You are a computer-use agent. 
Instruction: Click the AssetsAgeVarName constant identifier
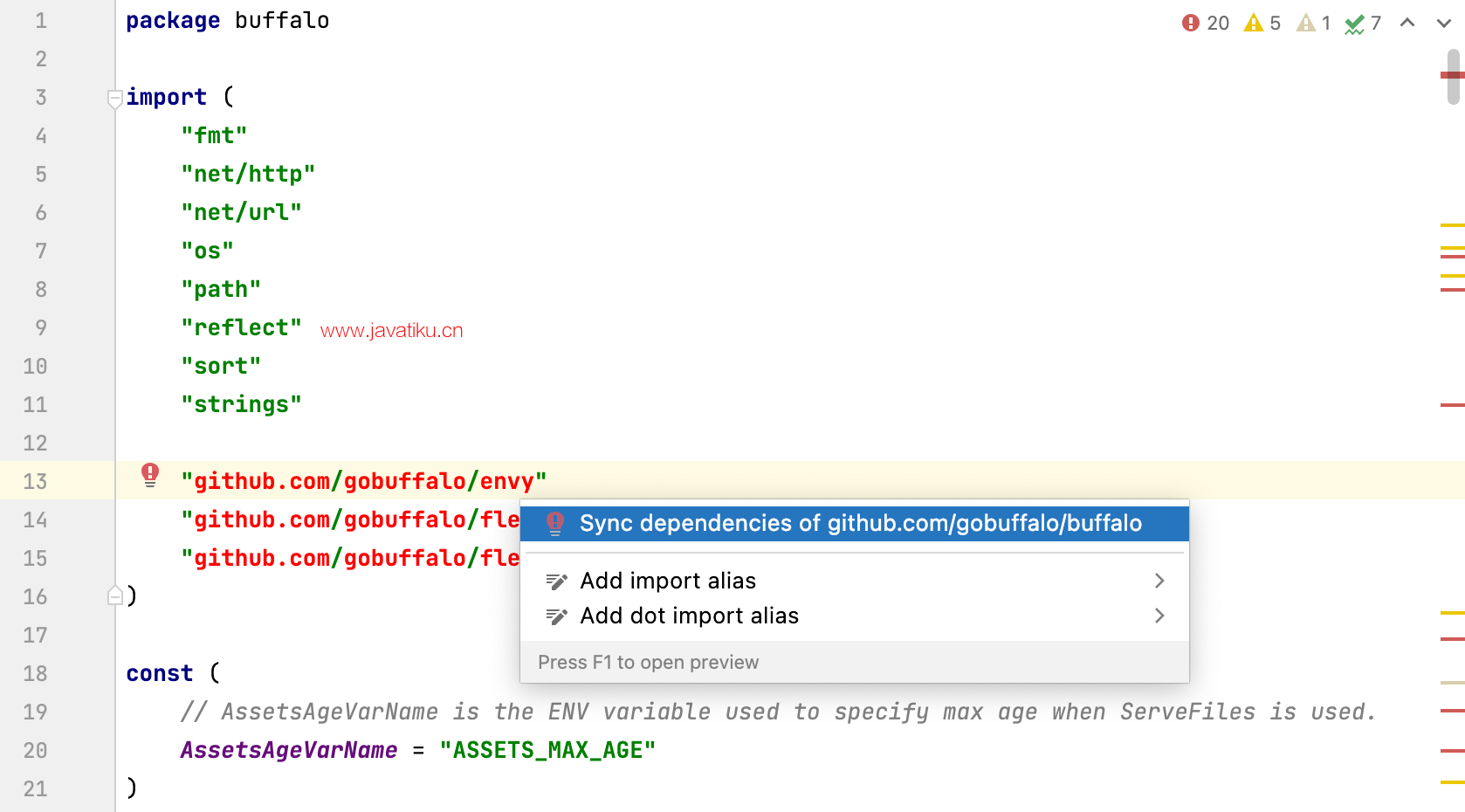[288, 750]
